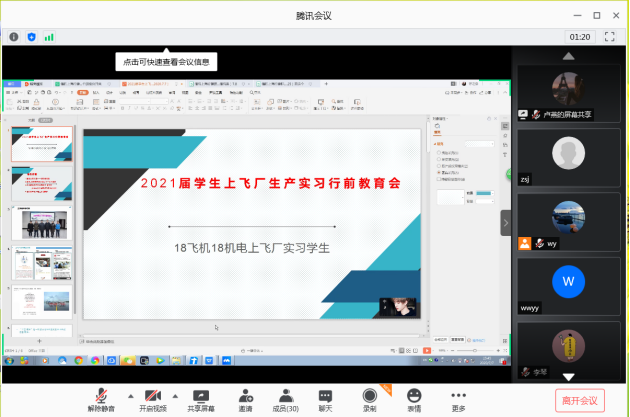Turn on the camera video
Viewport: 630px width, 417px height.
pyautogui.click(x=153, y=400)
